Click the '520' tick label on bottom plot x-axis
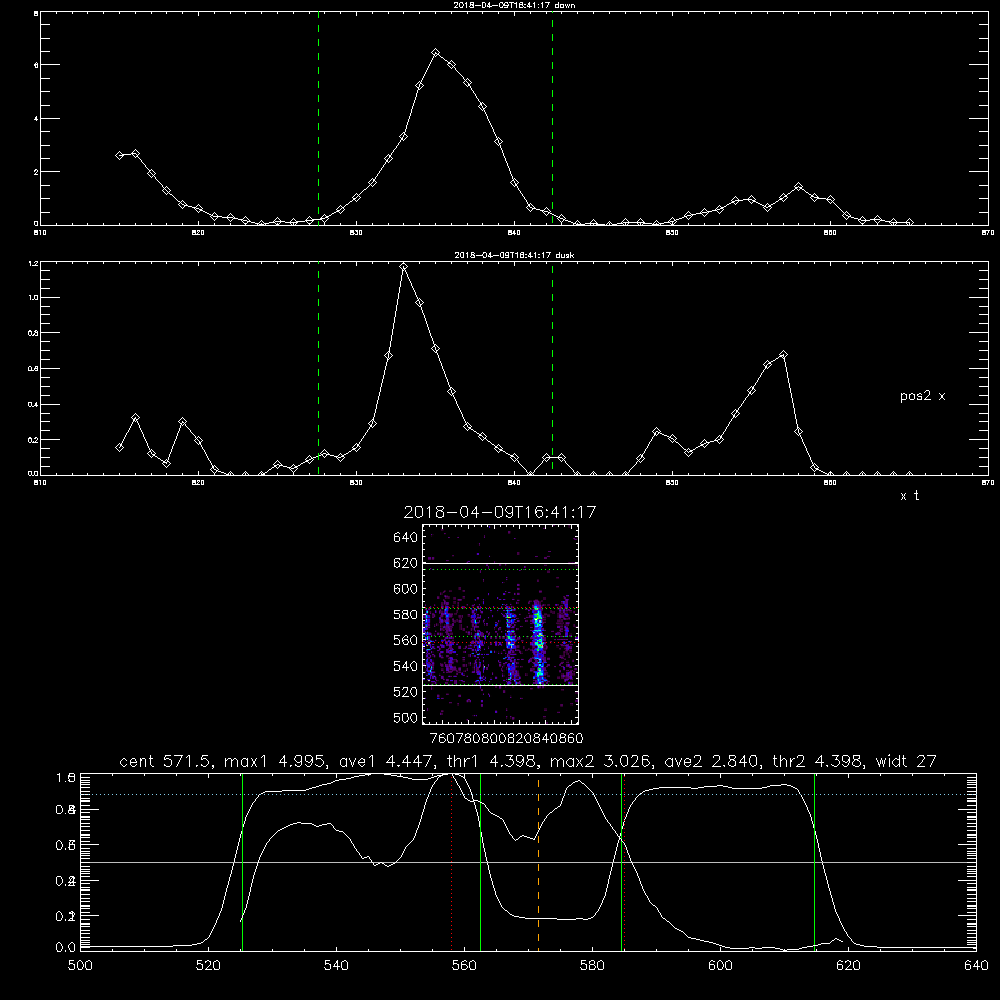 [x=208, y=966]
